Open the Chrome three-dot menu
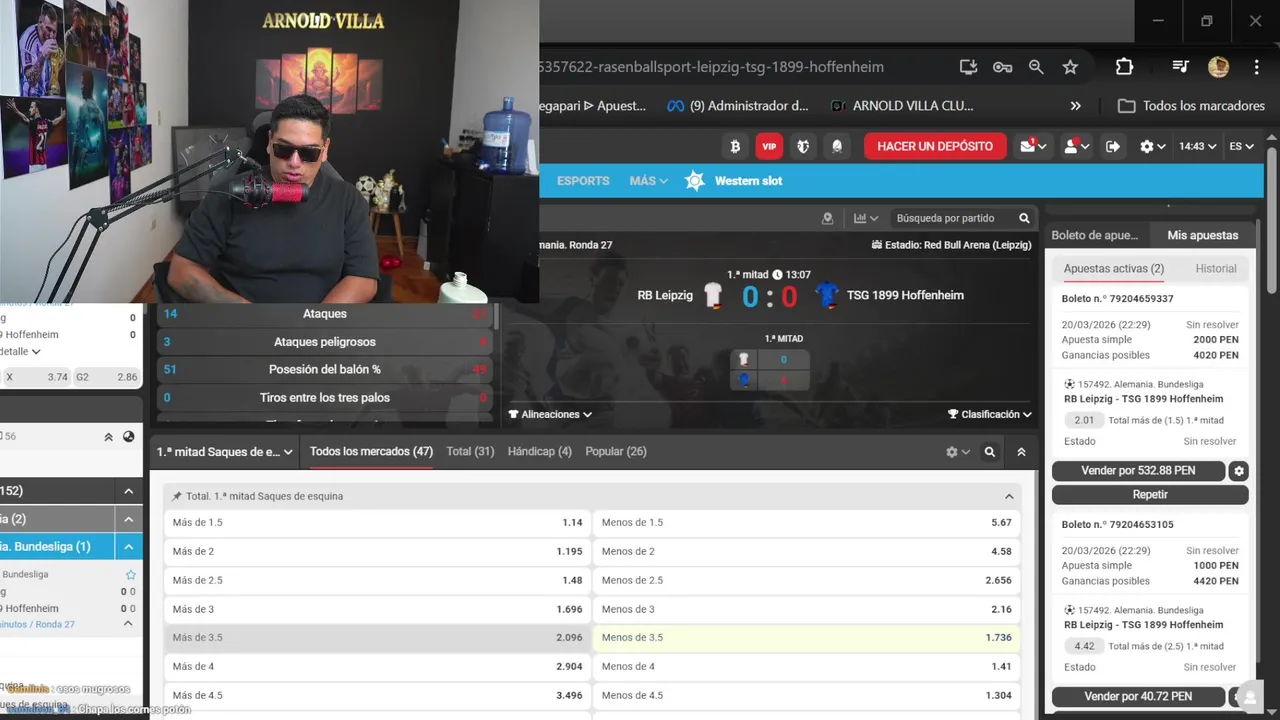This screenshot has height=720, width=1280. [1256, 67]
